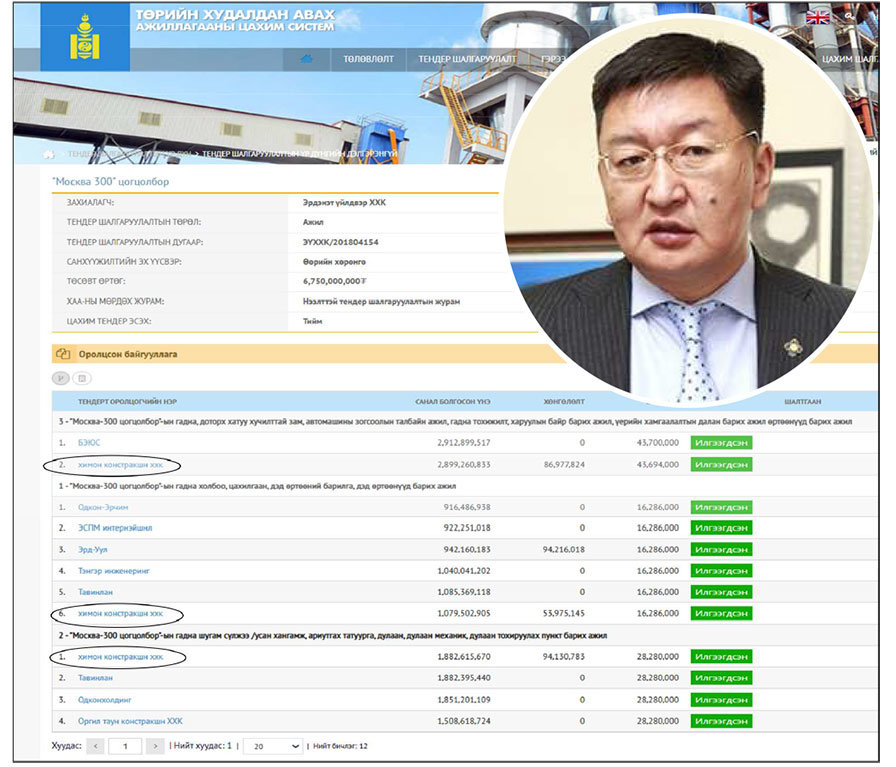Open the rows-per-page dropdown showing 20

(x=273, y=746)
